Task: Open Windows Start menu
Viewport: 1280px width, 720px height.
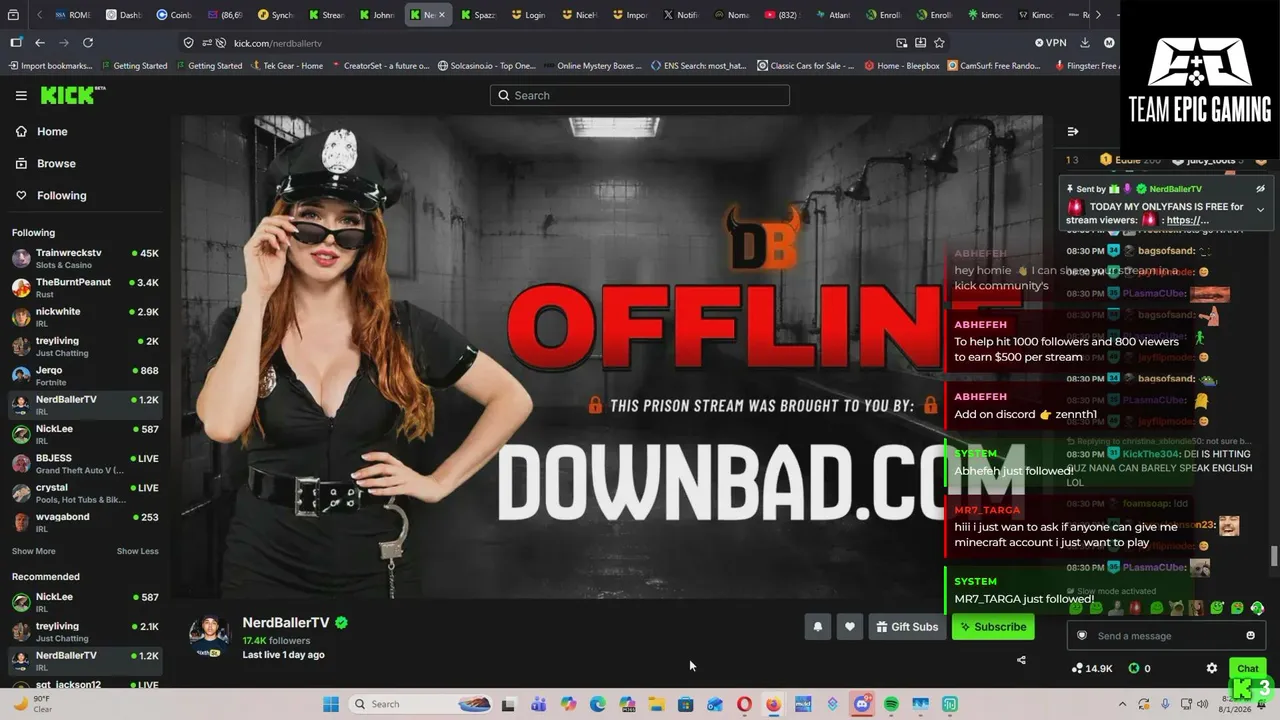Action: 331,704
